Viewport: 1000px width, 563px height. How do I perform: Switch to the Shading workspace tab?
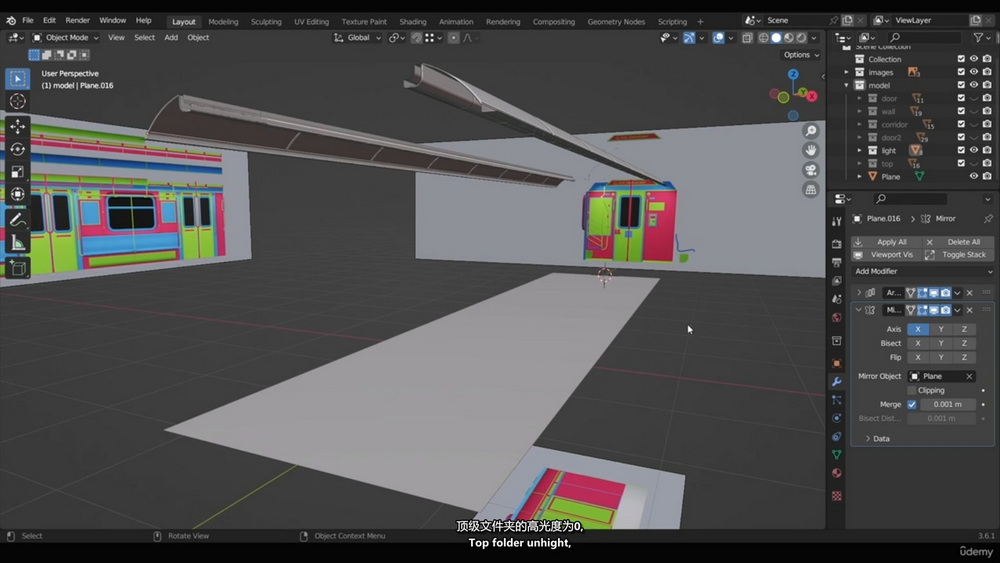pyautogui.click(x=413, y=22)
